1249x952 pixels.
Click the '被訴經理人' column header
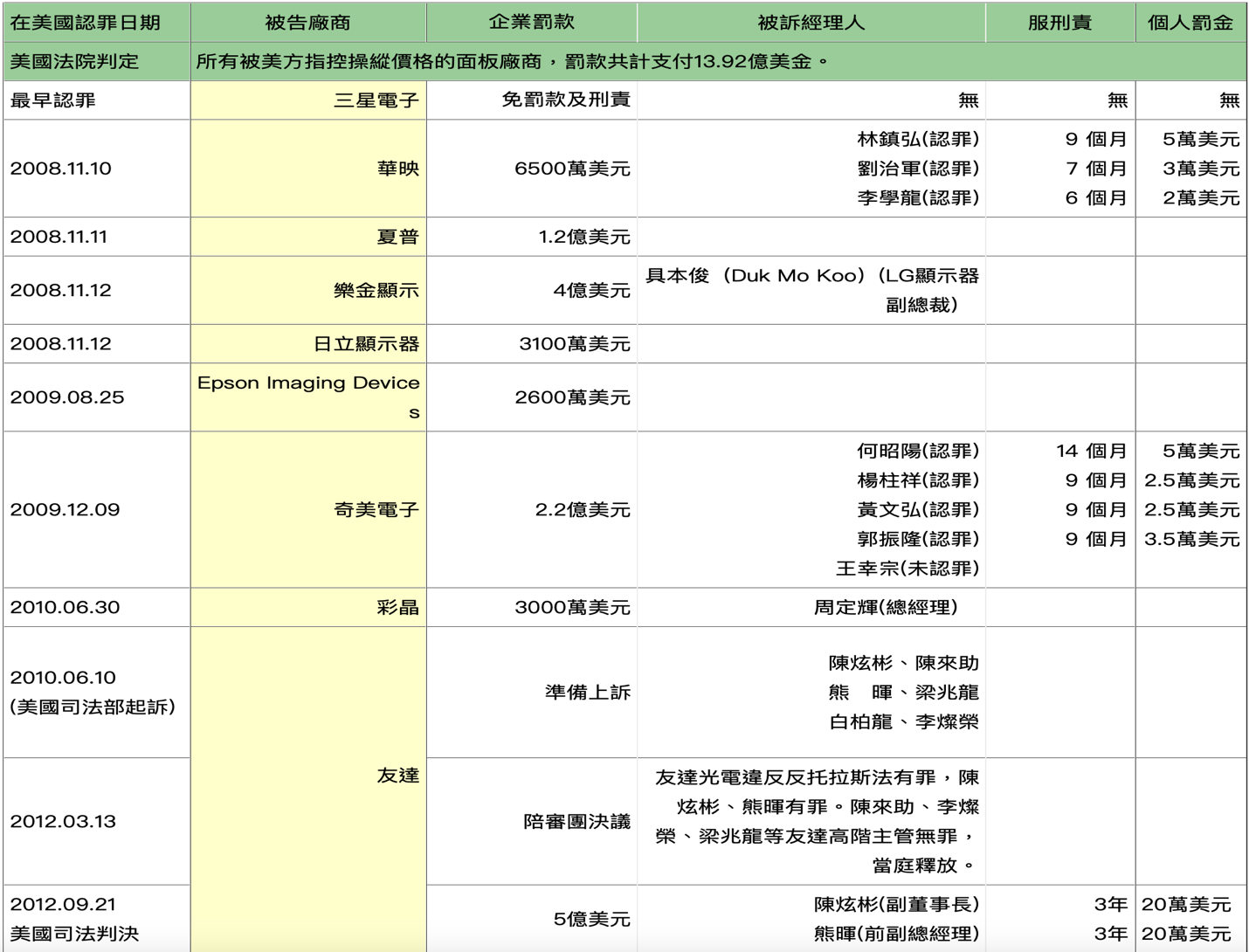811,23
